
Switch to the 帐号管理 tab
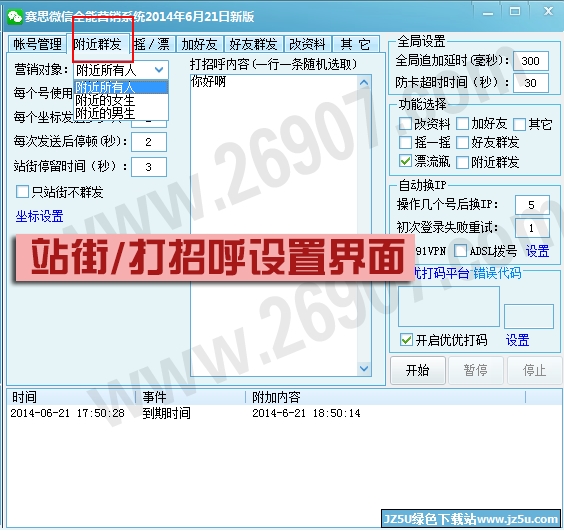37,44
